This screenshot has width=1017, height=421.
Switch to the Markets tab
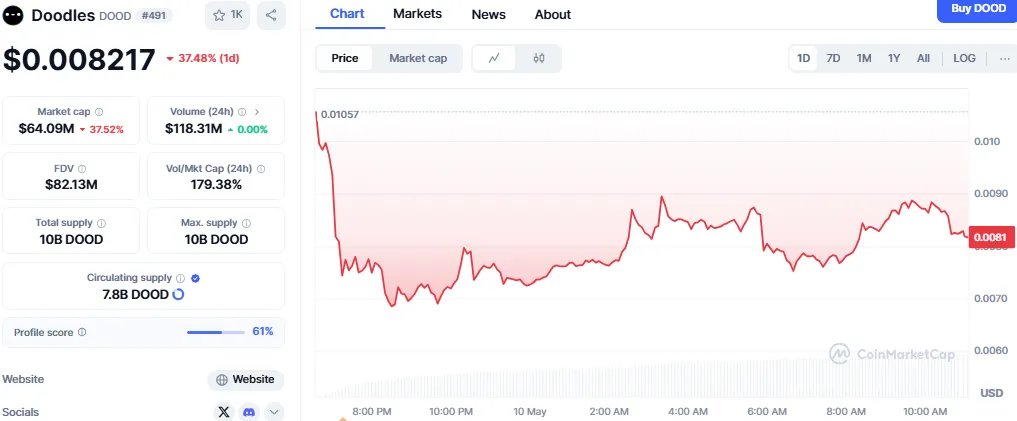[418, 14]
